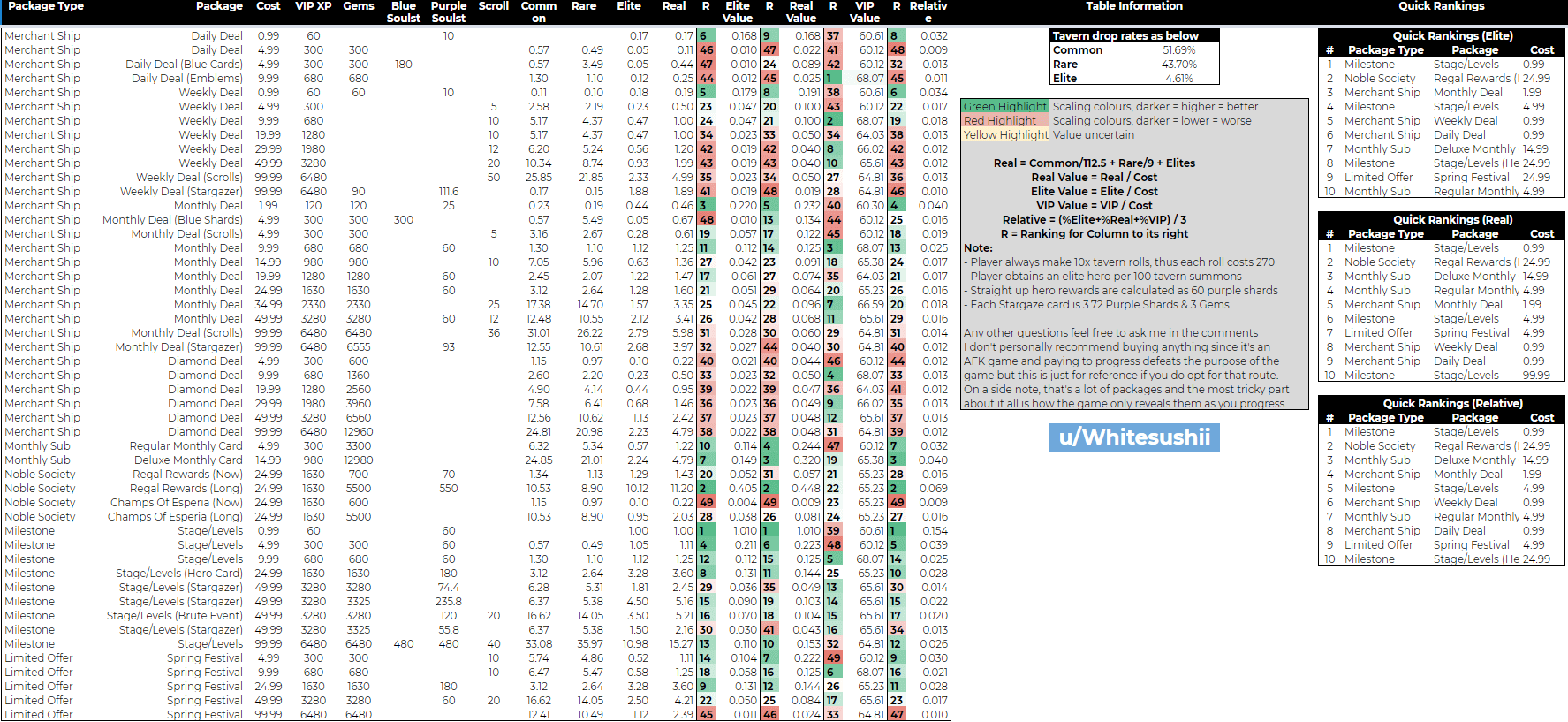Image resolution: width=1568 pixels, height=722 pixels.
Task: Select the "Tavern drop rates as below" title
Action: click(1125, 36)
